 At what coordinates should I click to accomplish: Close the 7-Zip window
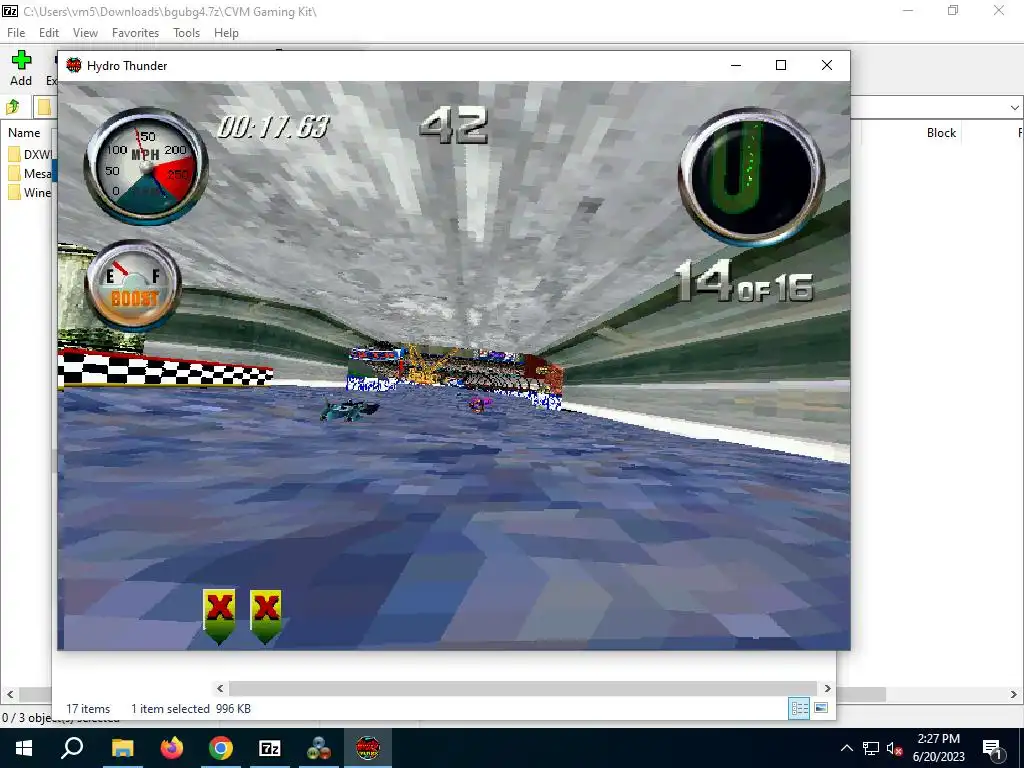999,10
